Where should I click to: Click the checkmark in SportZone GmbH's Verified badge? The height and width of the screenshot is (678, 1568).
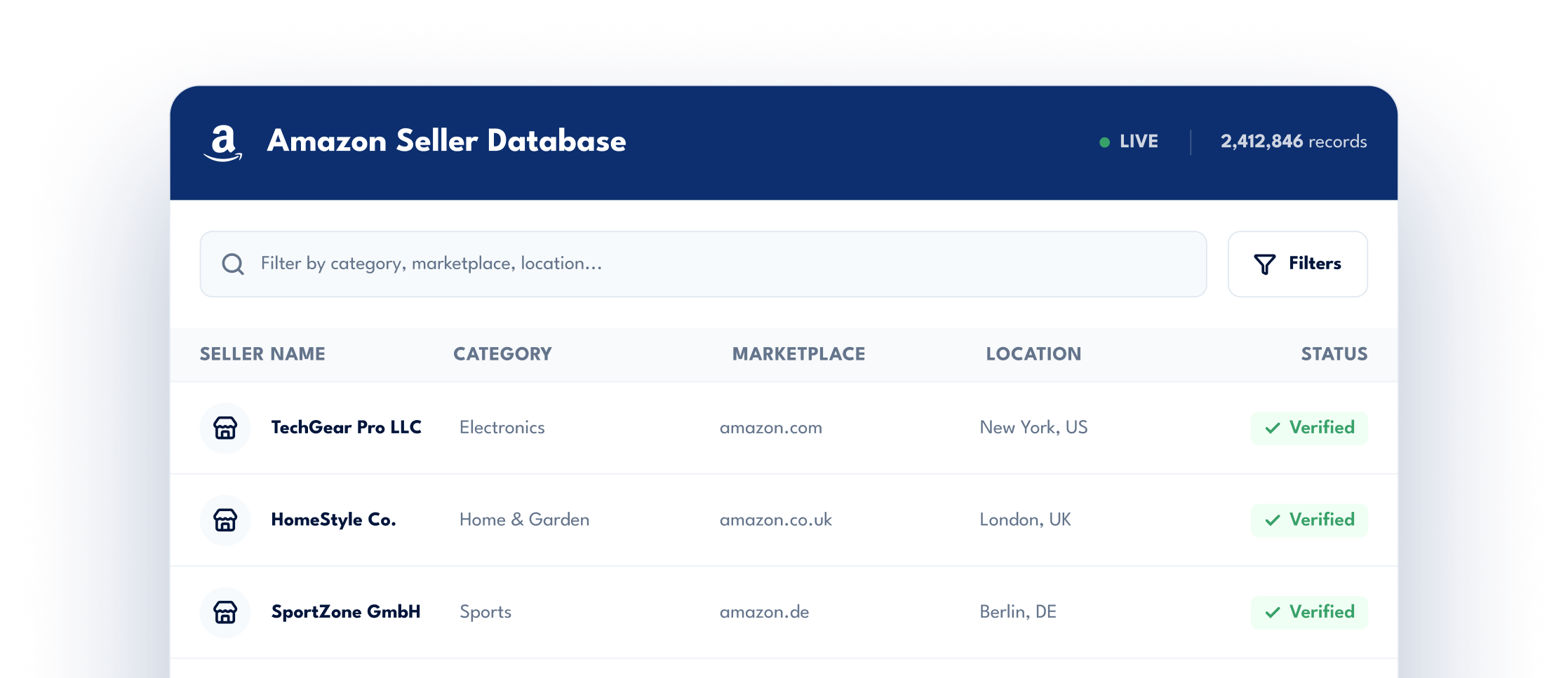pos(1273,612)
